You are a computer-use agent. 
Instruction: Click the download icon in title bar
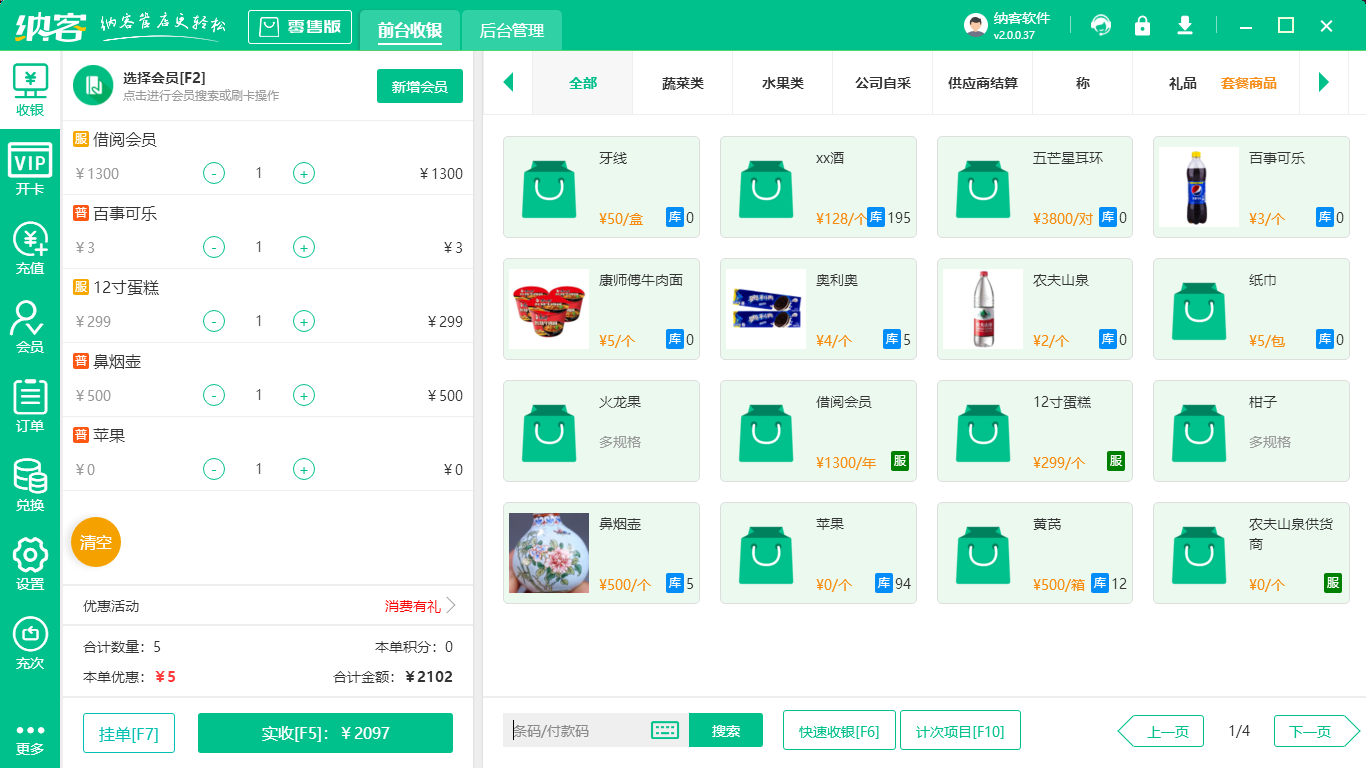tap(1185, 26)
